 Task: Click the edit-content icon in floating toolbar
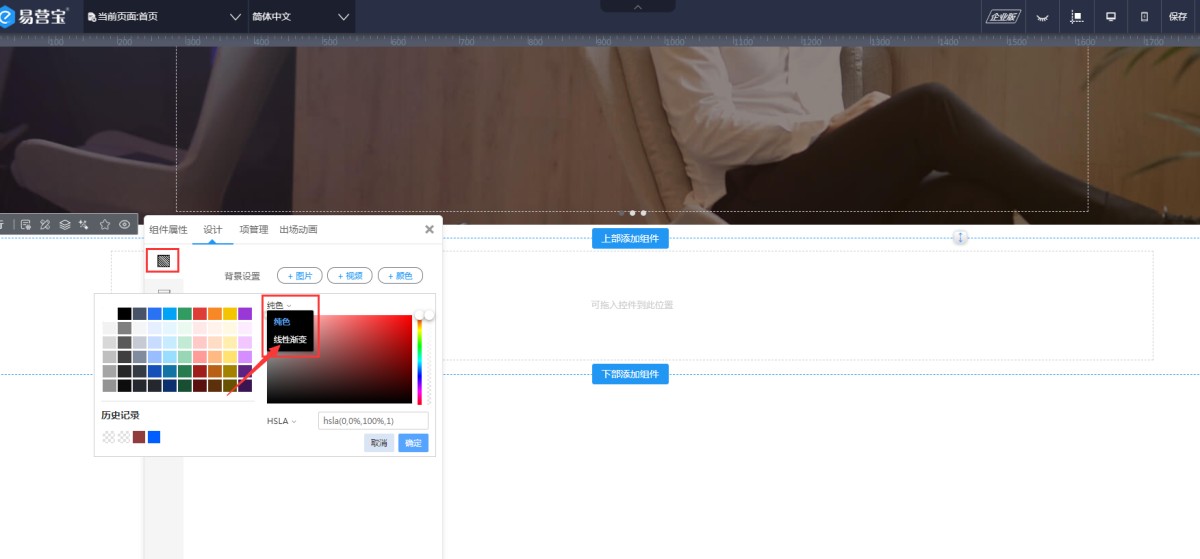coord(26,224)
